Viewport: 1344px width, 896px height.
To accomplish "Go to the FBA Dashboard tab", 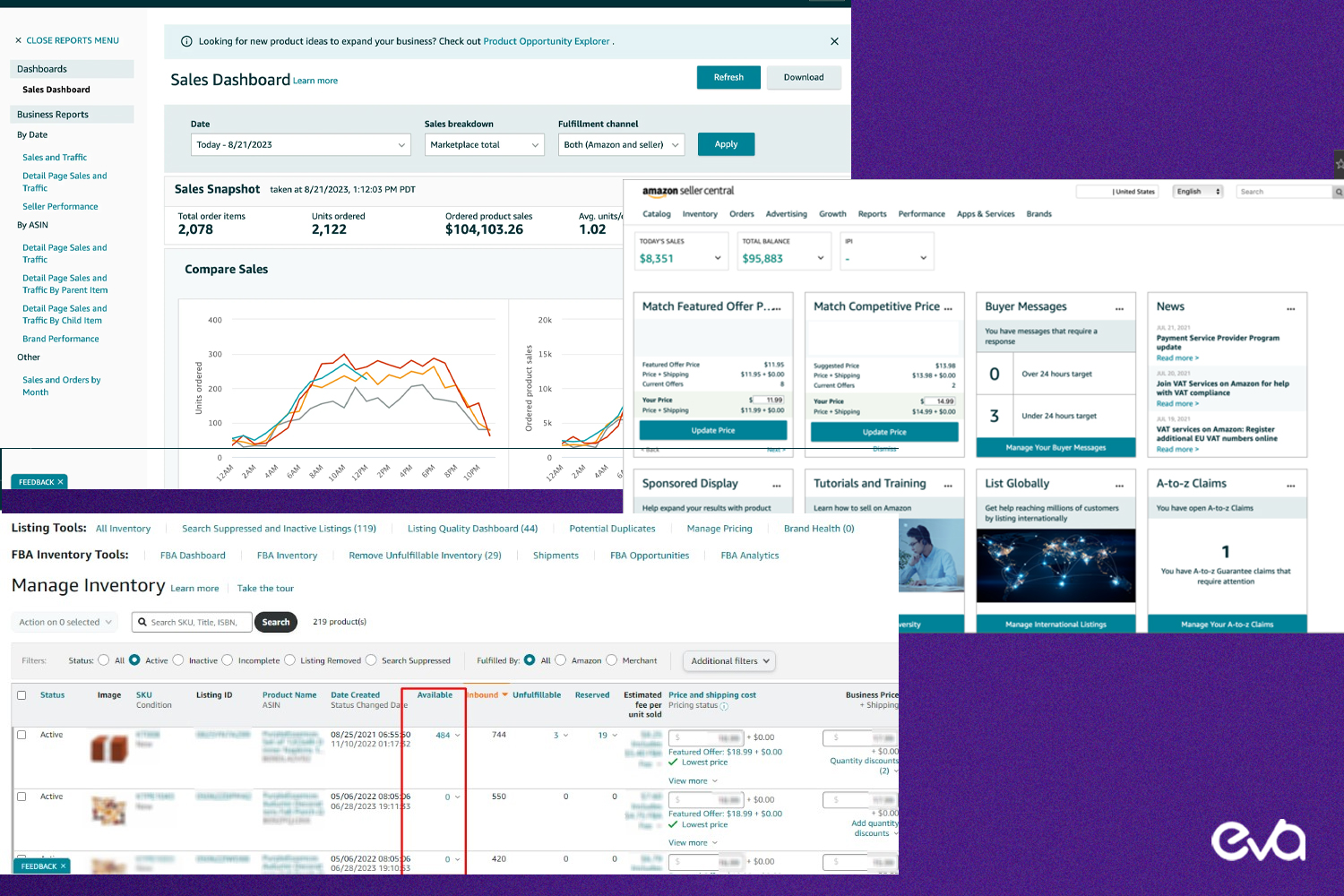I will click(193, 556).
